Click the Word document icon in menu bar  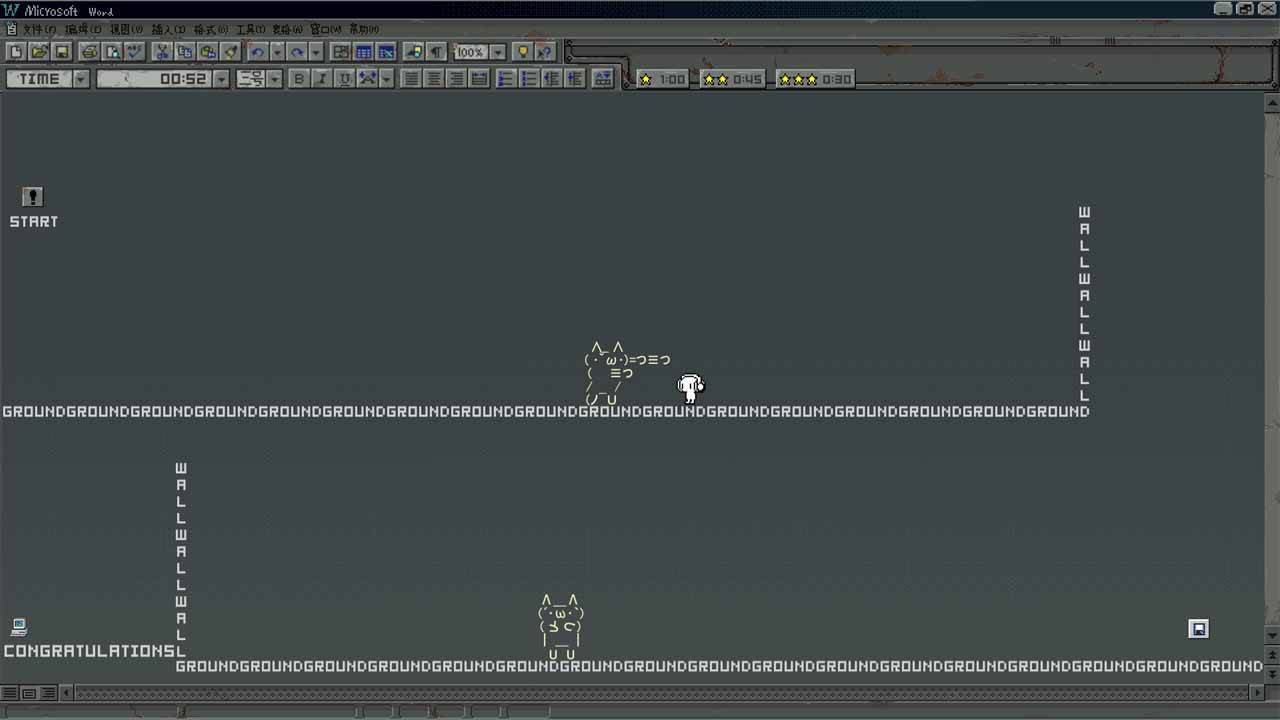(x=11, y=29)
